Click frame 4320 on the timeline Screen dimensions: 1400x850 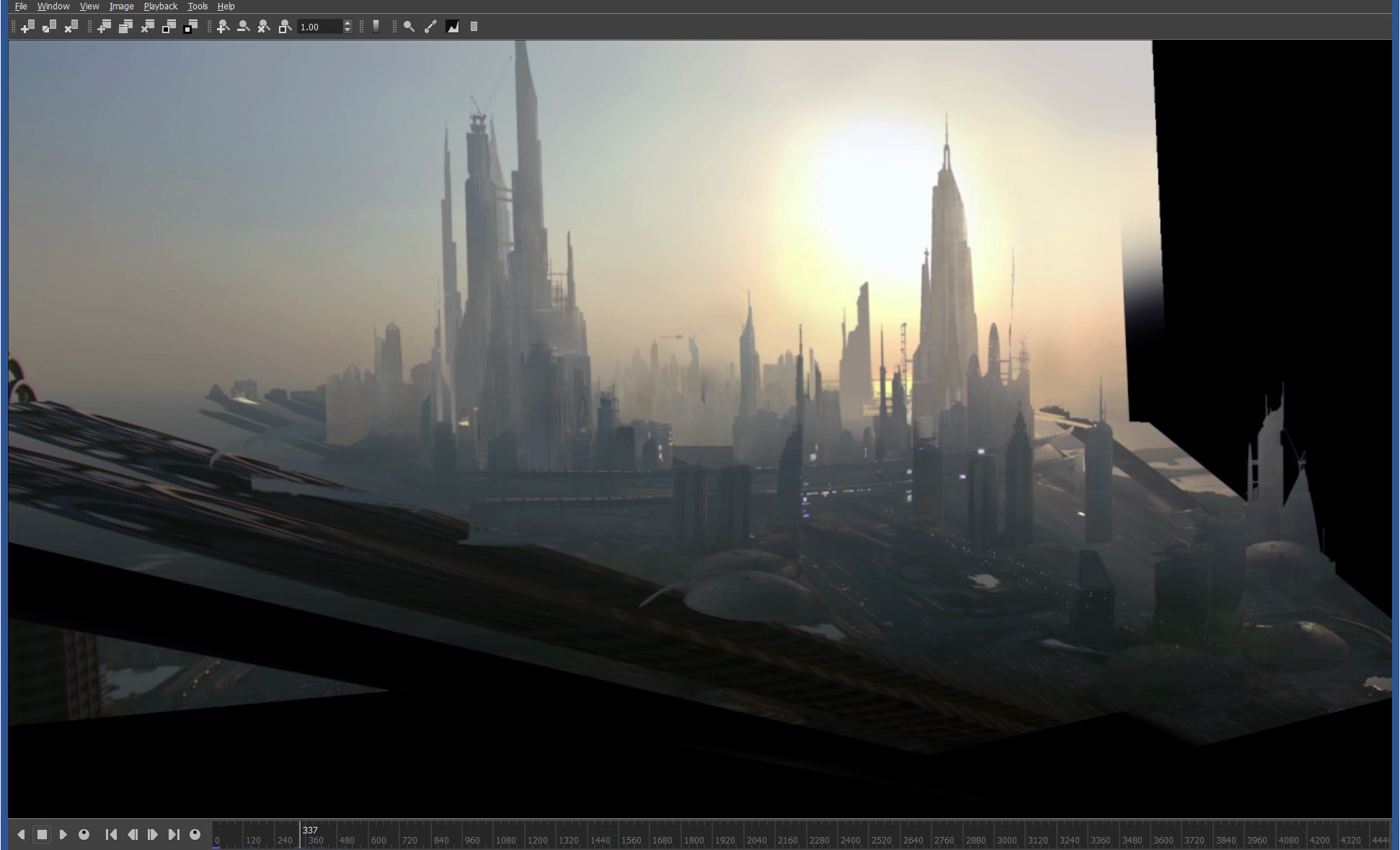[x=1350, y=840]
